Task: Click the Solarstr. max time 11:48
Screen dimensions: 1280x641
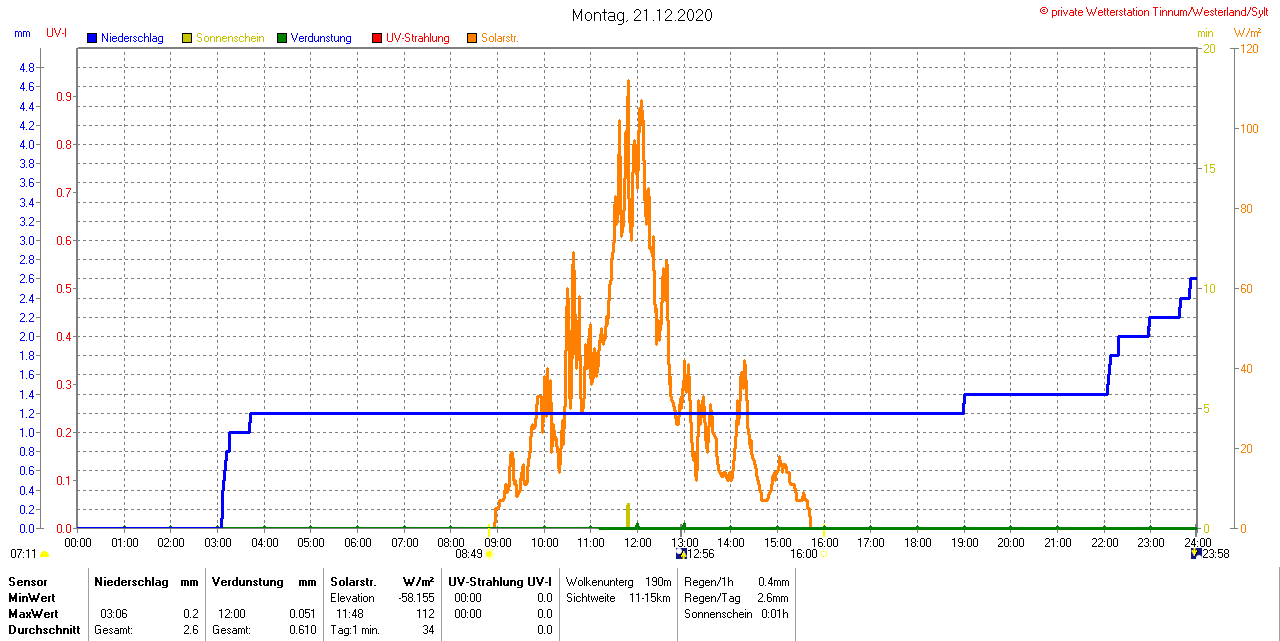Action: (x=350, y=613)
